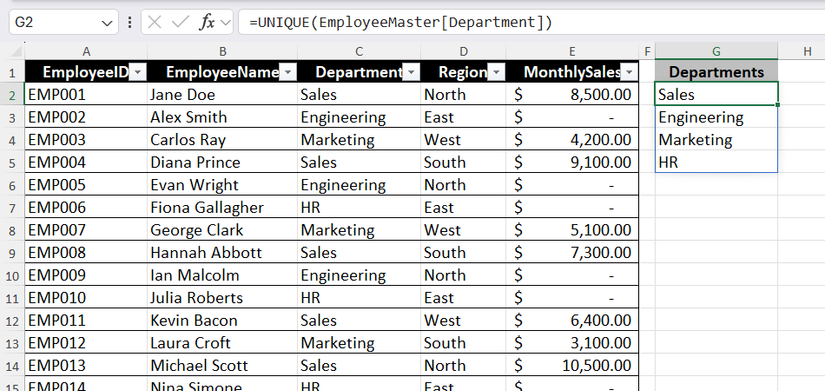Click the 8,500.00 MonthlySales cell
Screen dimensions: 825x391
(x=572, y=94)
